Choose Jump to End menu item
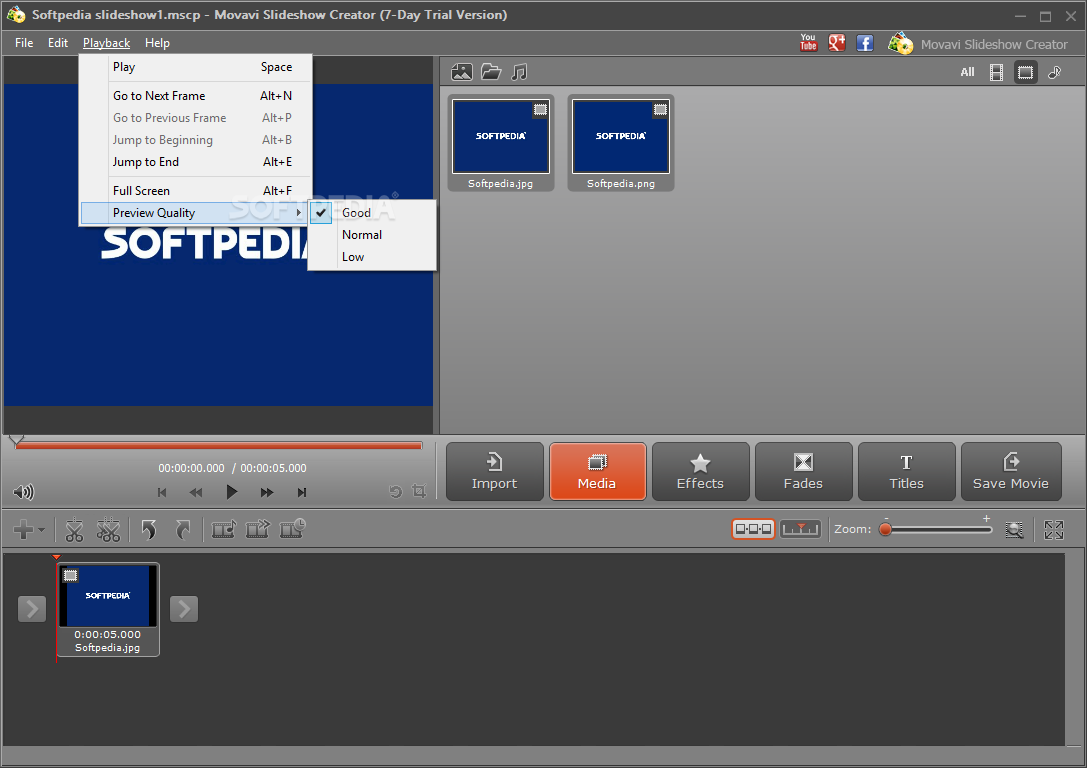 [195, 162]
